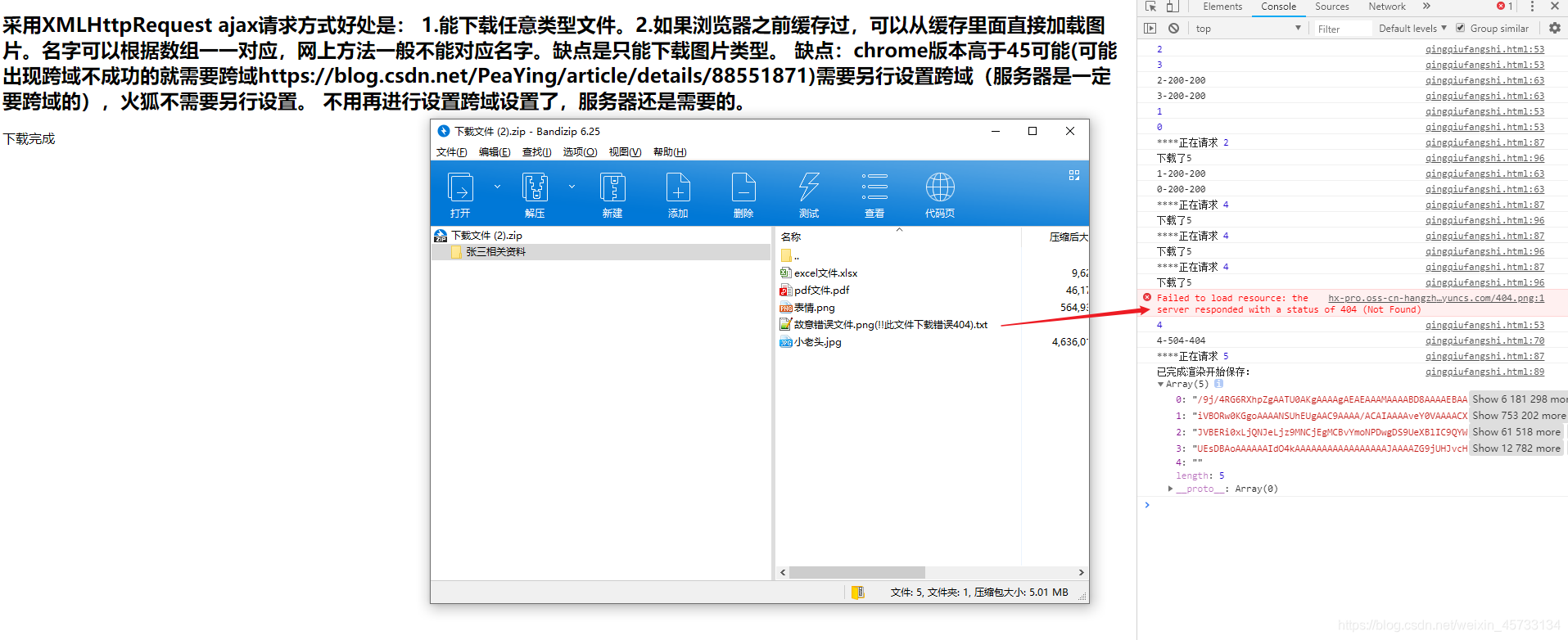Select the parent folder '..' entry
This screenshot has height=640, width=1568.
(790, 255)
